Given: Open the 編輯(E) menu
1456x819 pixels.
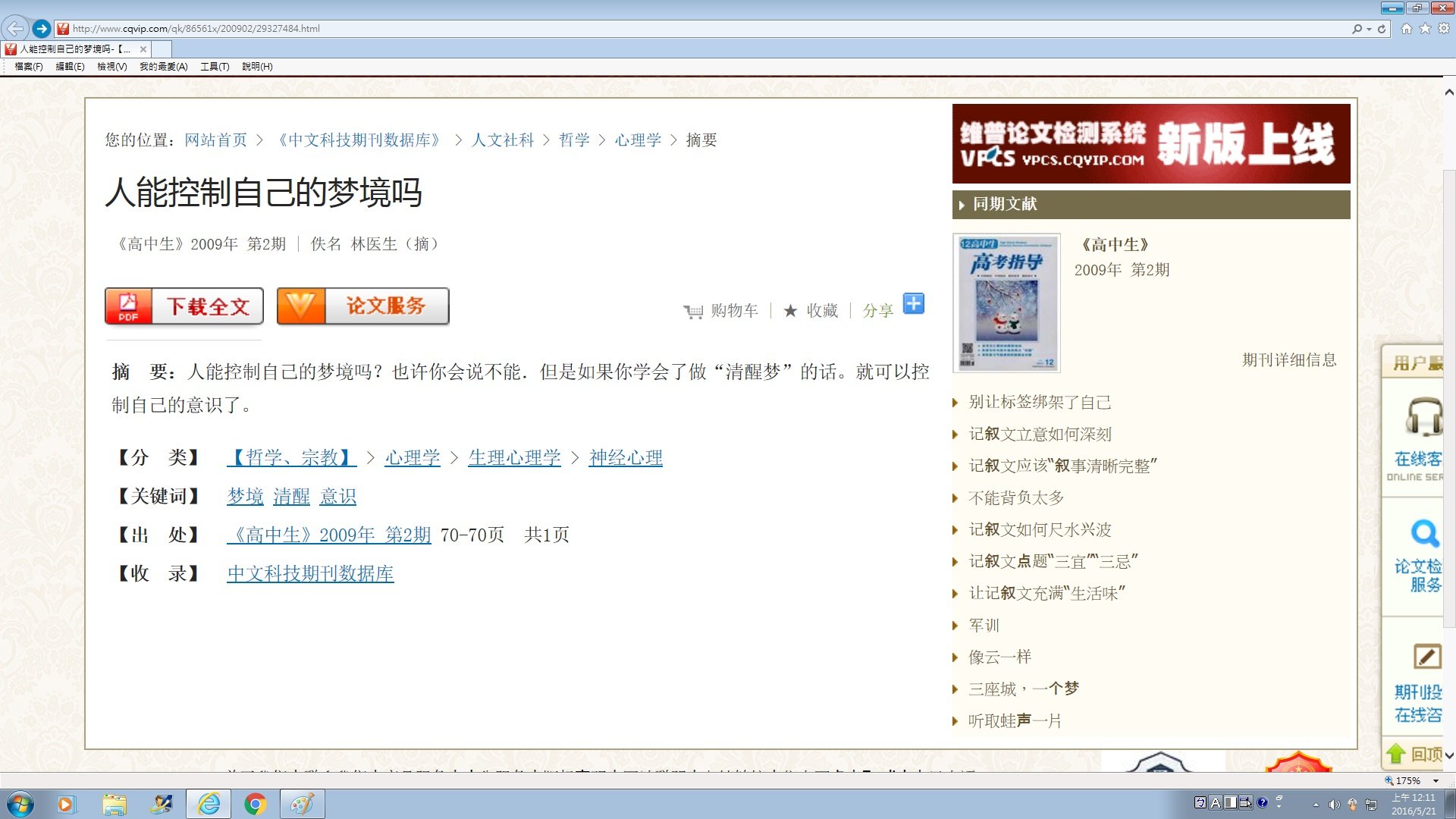Looking at the screenshot, I should coord(70,67).
